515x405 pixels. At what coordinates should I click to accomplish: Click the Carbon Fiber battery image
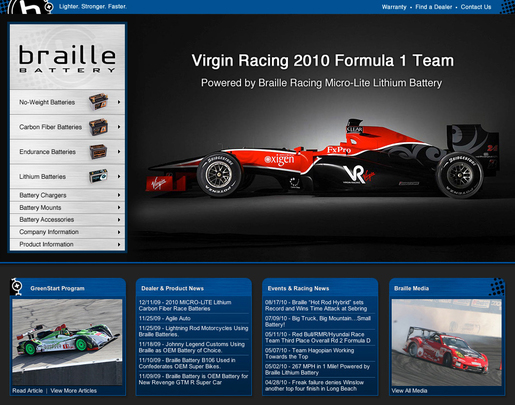pyautogui.click(x=98, y=127)
